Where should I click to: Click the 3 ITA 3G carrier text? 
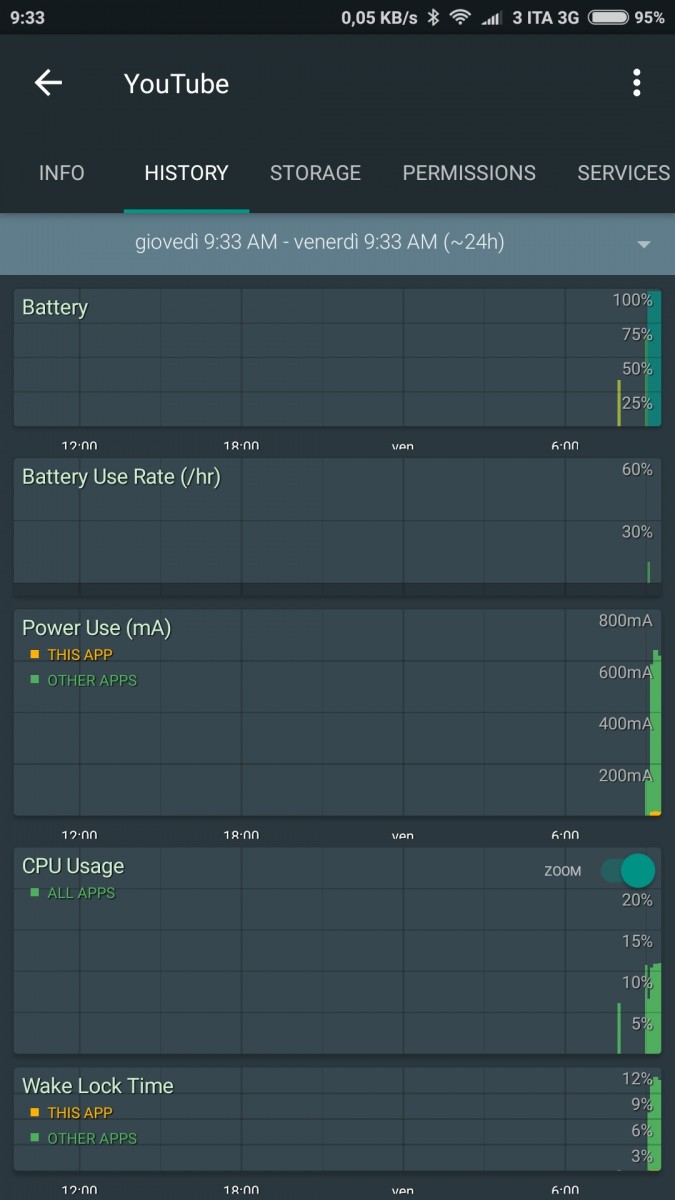pyautogui.click(x=545, y=17)
